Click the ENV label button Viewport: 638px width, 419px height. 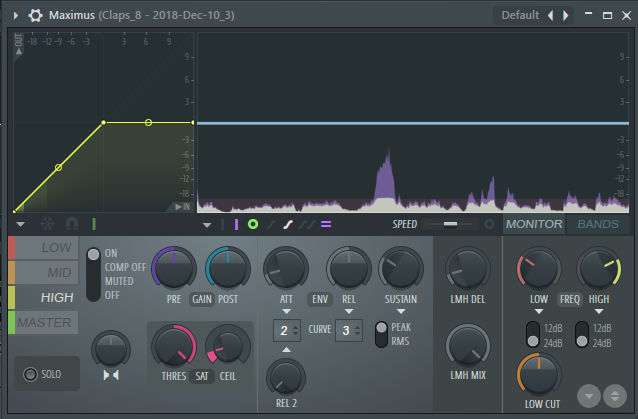pos(320,299)
